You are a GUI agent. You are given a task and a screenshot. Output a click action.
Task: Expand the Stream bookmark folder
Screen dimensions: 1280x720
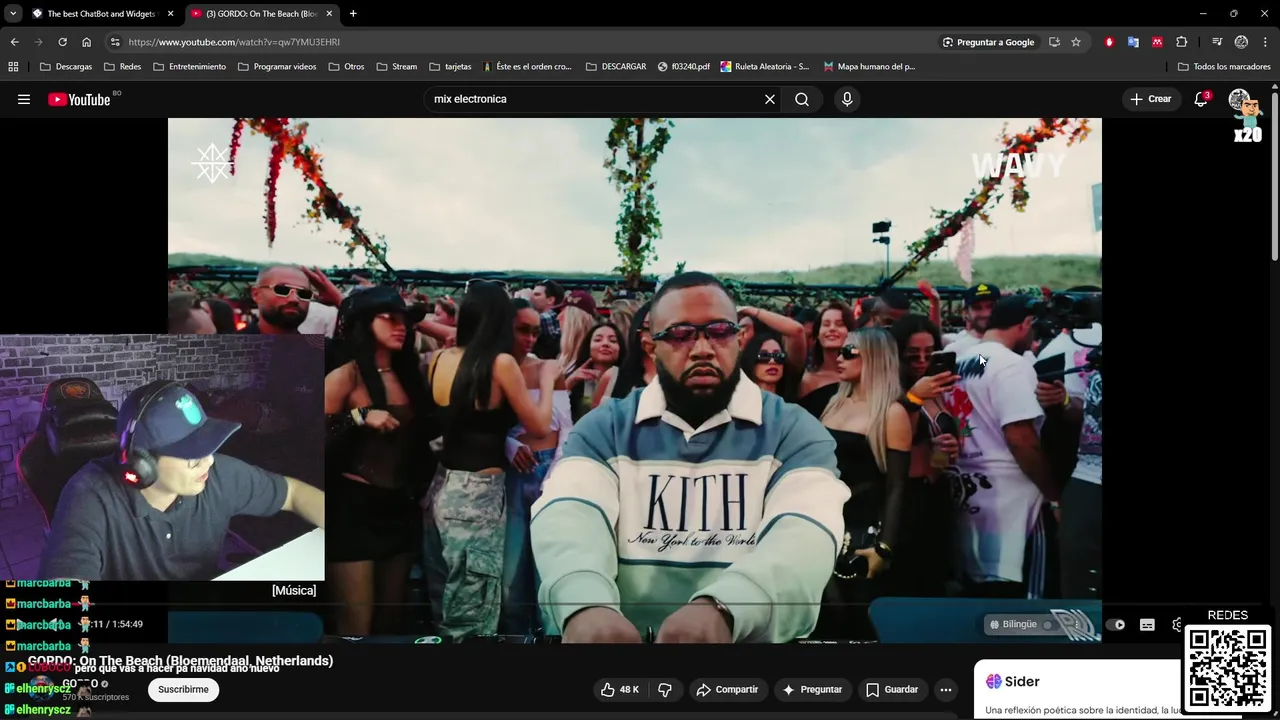pyautogui.click(x=396, y=67)
